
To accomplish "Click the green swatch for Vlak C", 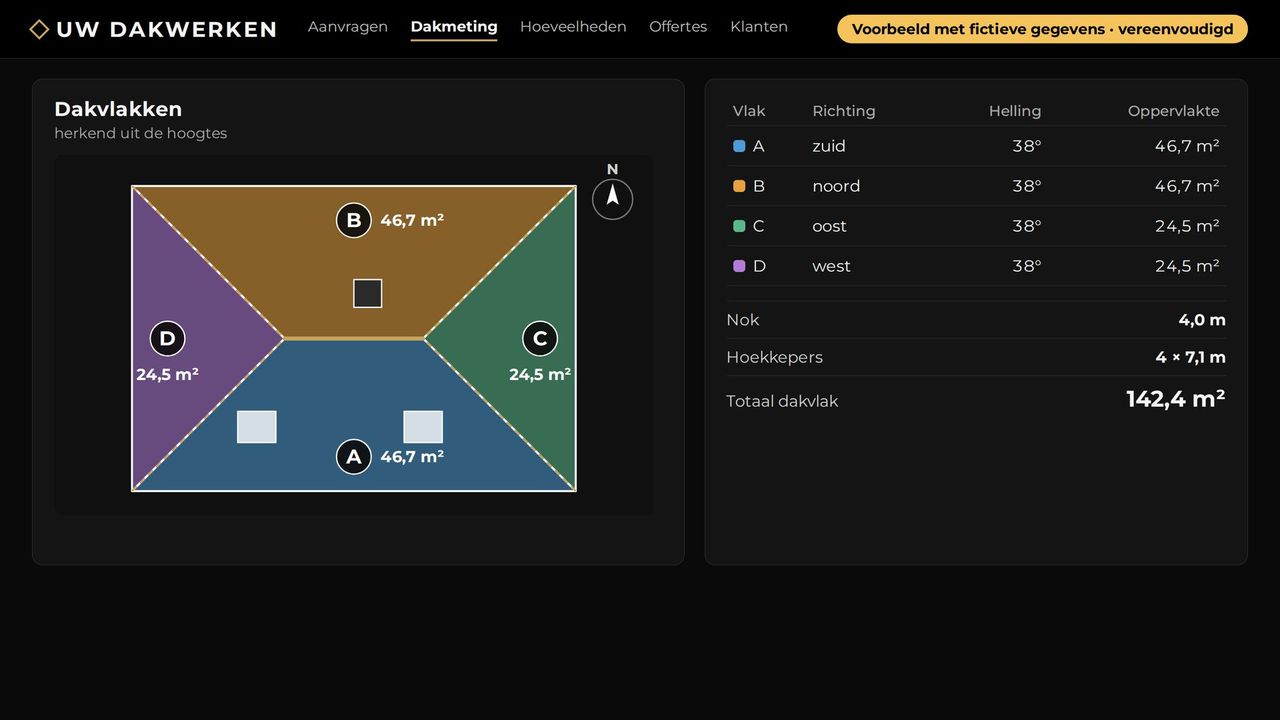I will [x=739, y=226].
